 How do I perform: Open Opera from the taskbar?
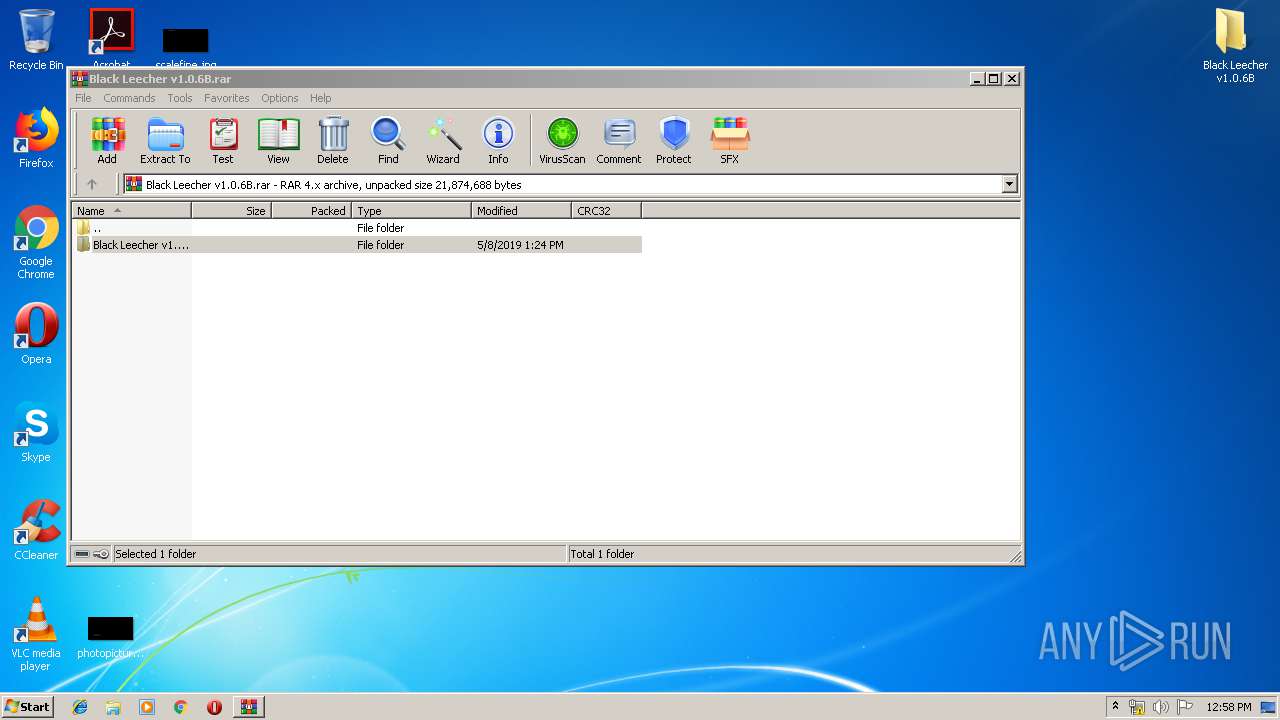(214, 707)
